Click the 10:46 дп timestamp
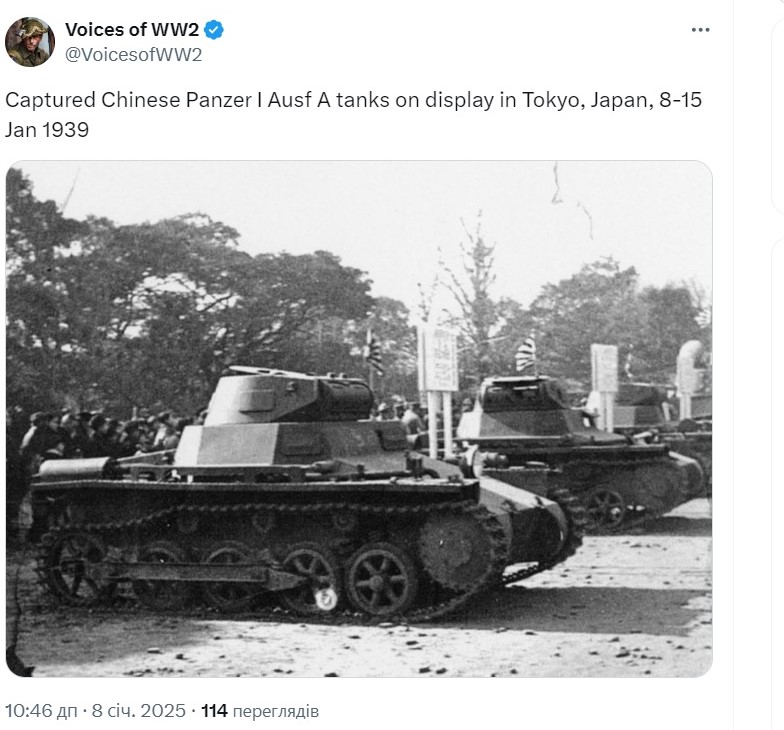 [x=41, y=710]
